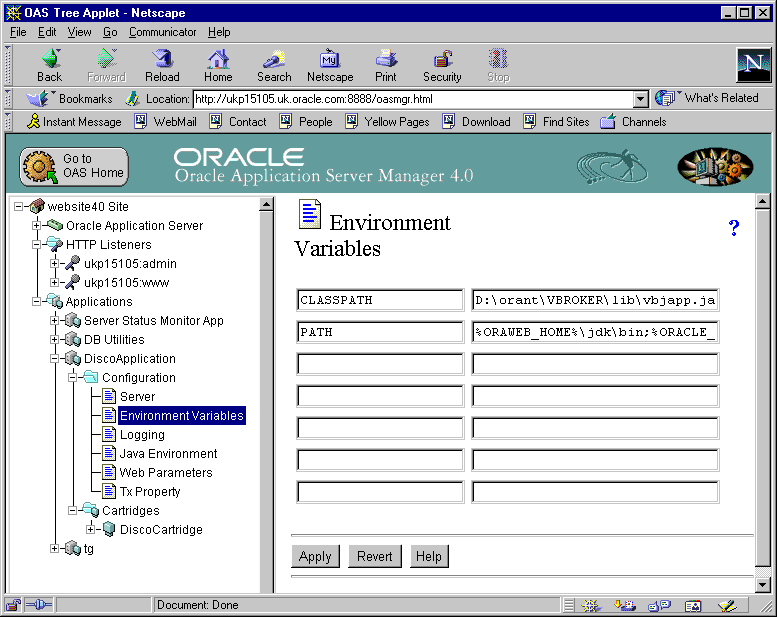Click the Help button below the form
778x618 pixels.
(x=429, y=556)
